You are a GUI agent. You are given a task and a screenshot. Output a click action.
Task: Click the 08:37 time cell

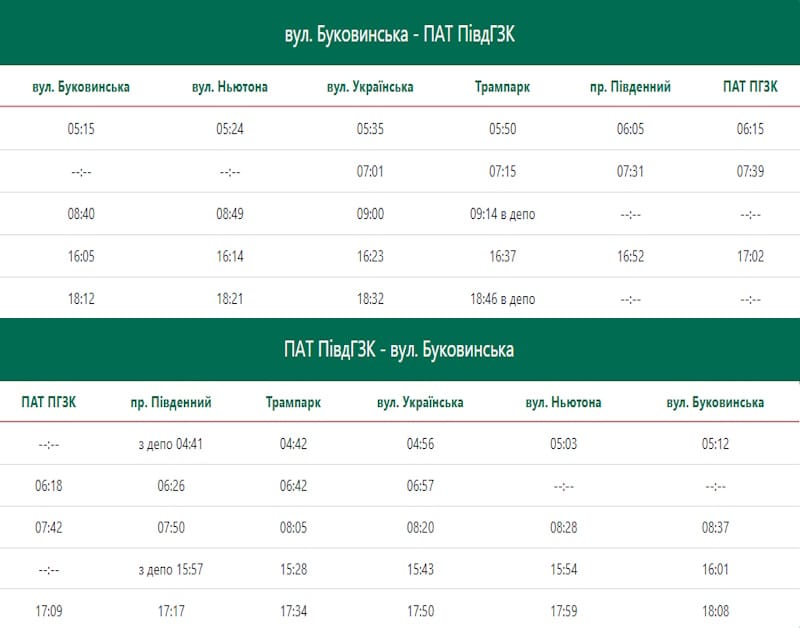tap(714, 528)
